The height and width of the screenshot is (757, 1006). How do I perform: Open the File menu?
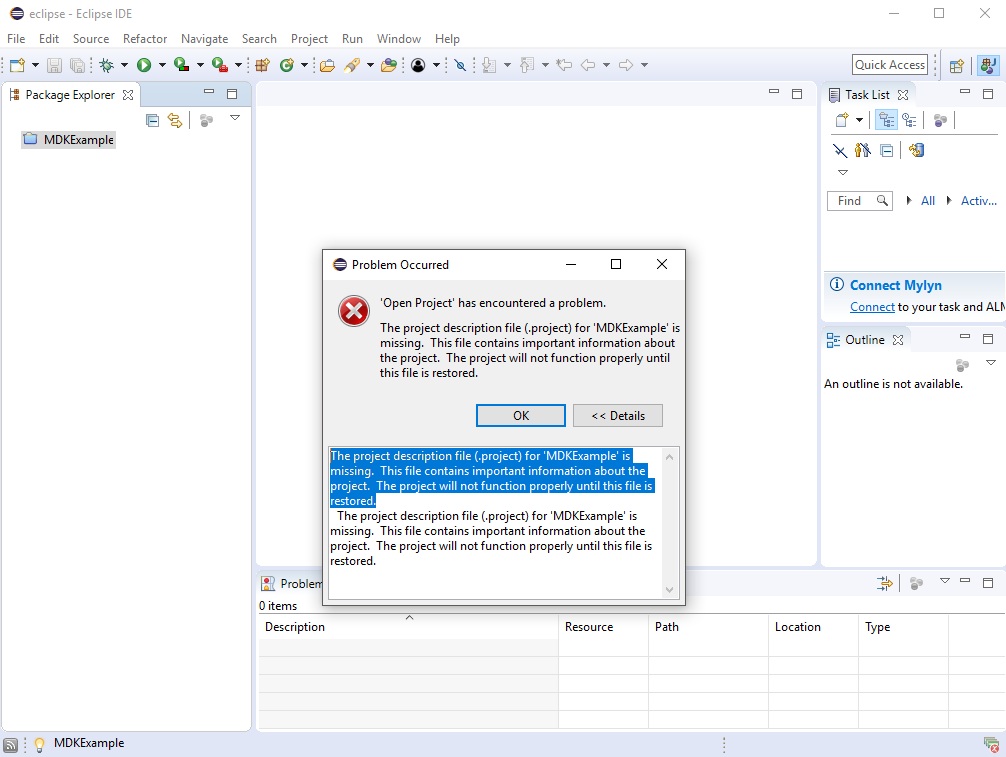pos(16,38)
